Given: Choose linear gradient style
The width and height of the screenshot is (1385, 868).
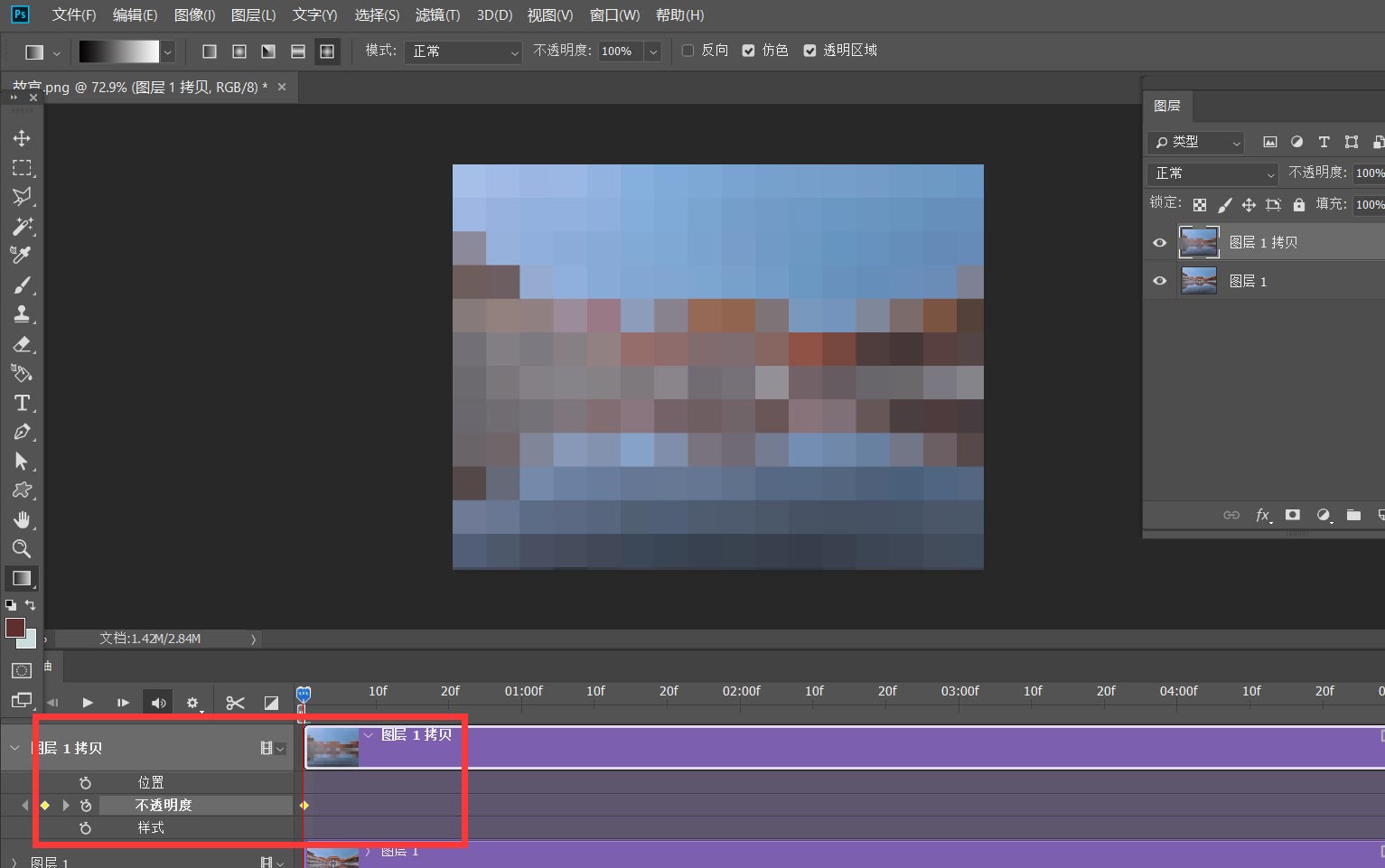Looking at the screenshot, I should (210, 51).
